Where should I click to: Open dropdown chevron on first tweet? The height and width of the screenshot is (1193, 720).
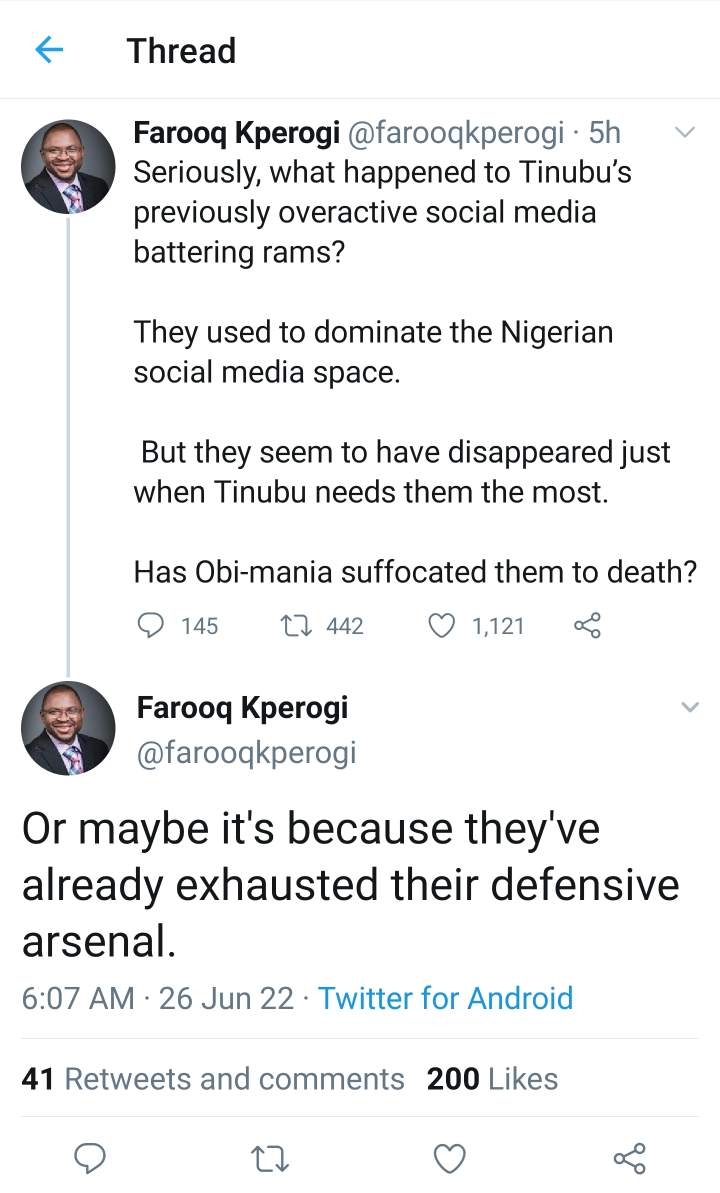(x=687, y=132)
